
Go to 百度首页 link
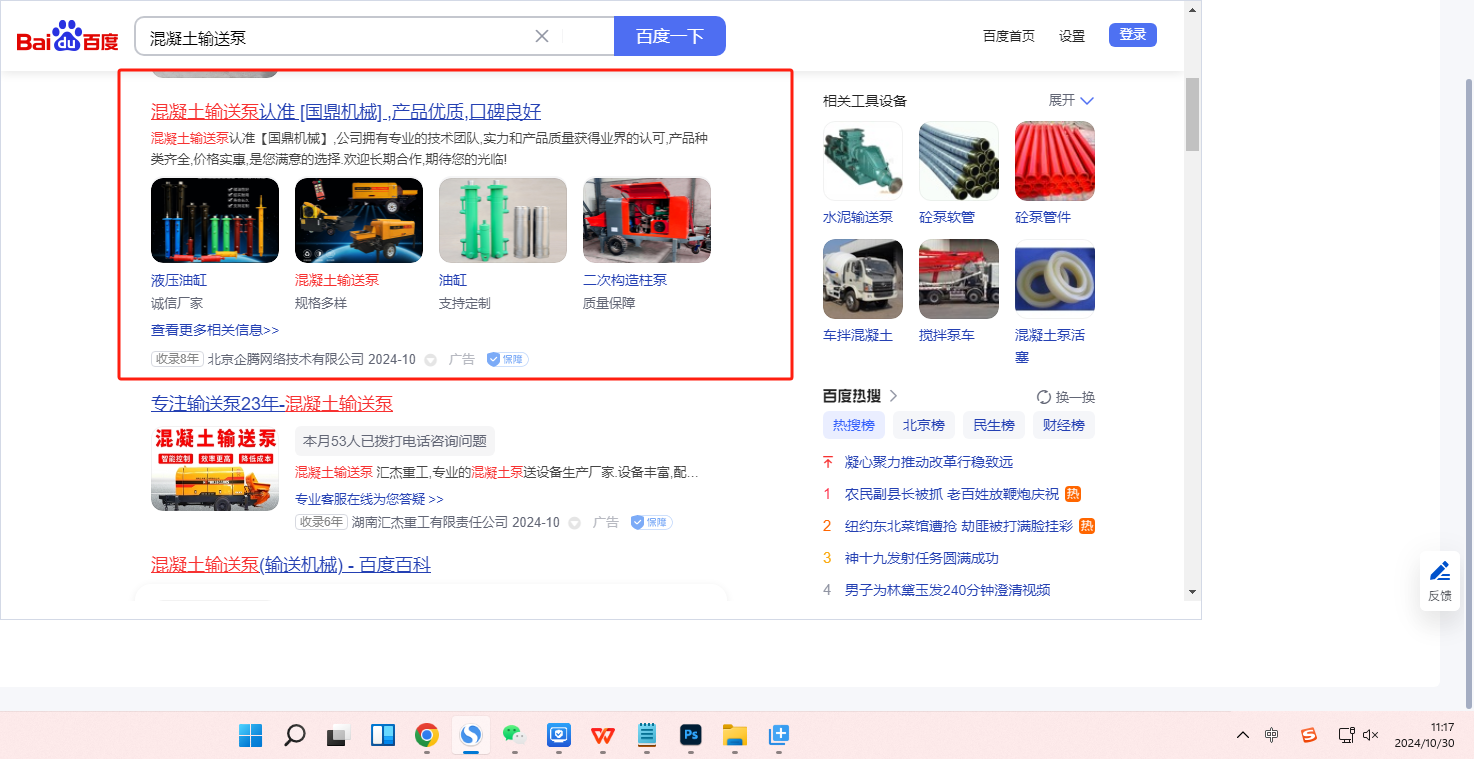click(x=1009, y=36)
